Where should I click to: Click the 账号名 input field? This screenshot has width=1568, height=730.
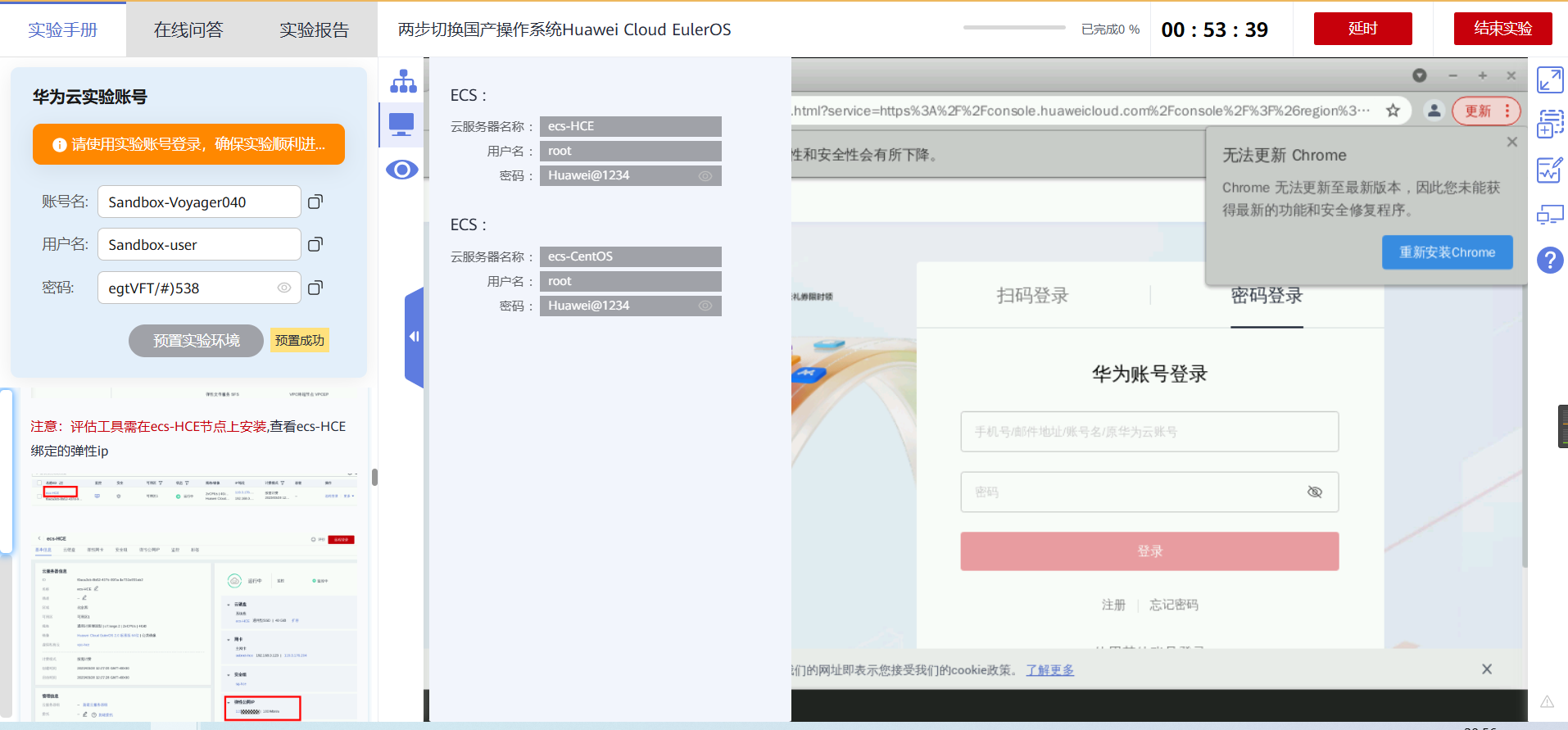point(199,202)
